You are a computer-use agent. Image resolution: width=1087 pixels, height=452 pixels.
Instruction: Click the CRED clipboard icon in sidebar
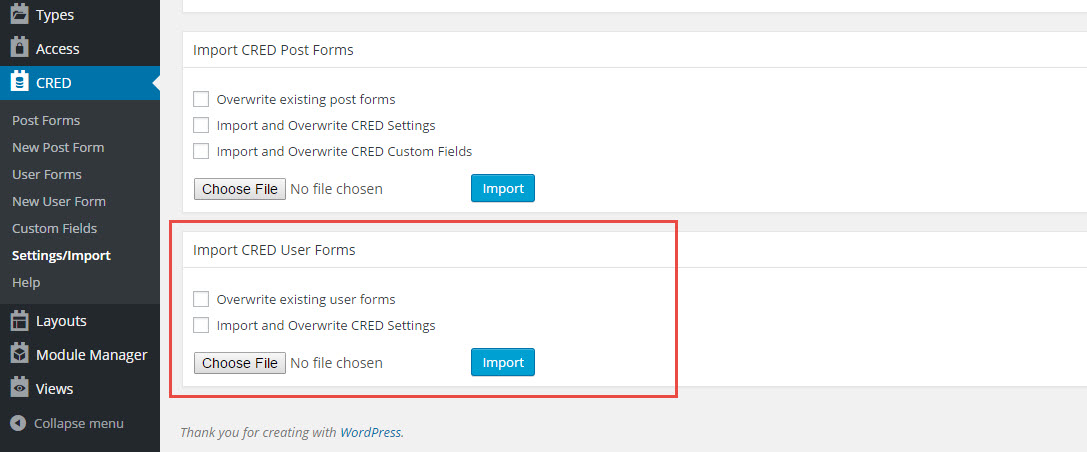pyautogui.click(x=19, y=82)
